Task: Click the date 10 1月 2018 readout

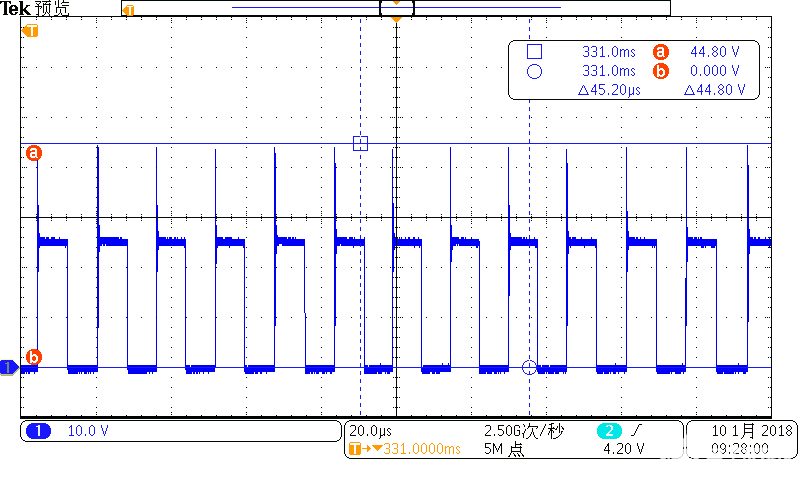Action: tap(752, 431)
